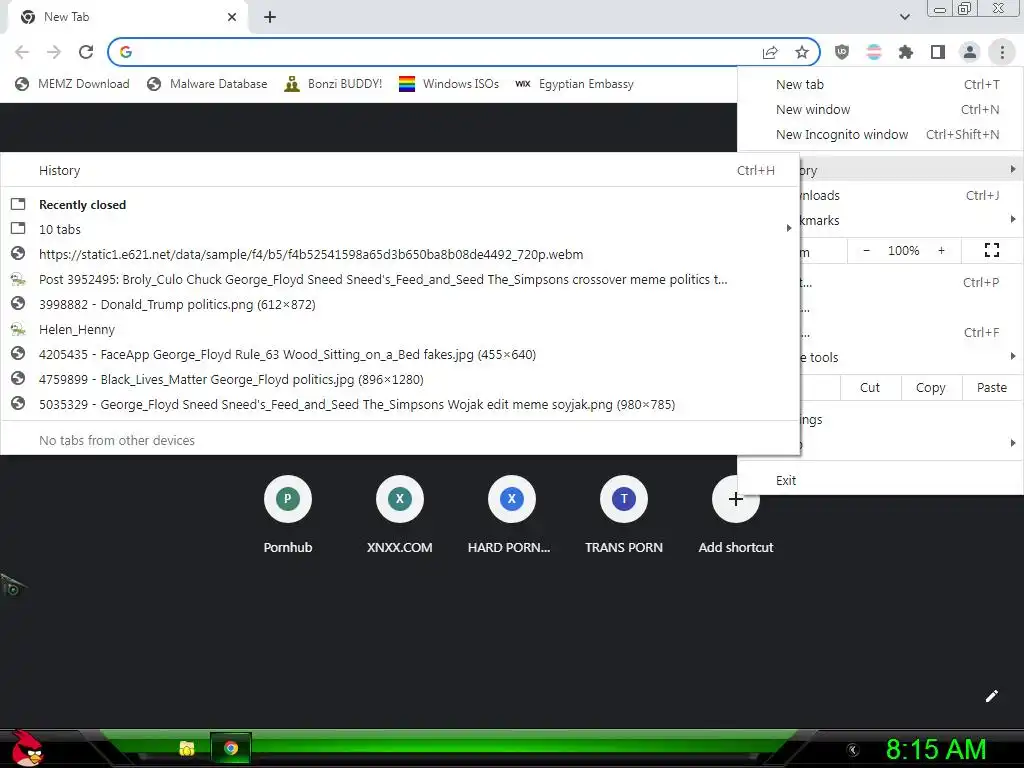
Task: Reopen the static1.e621.net webm entry
Action: click(x=400, y=254)
